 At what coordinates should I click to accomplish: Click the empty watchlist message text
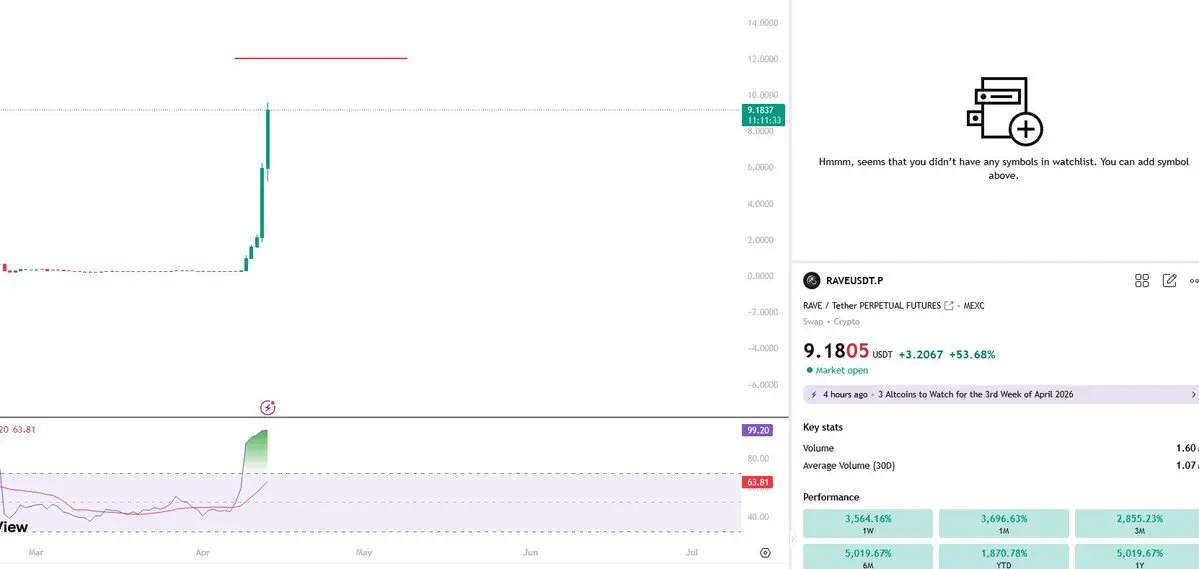pos(1004,168)
